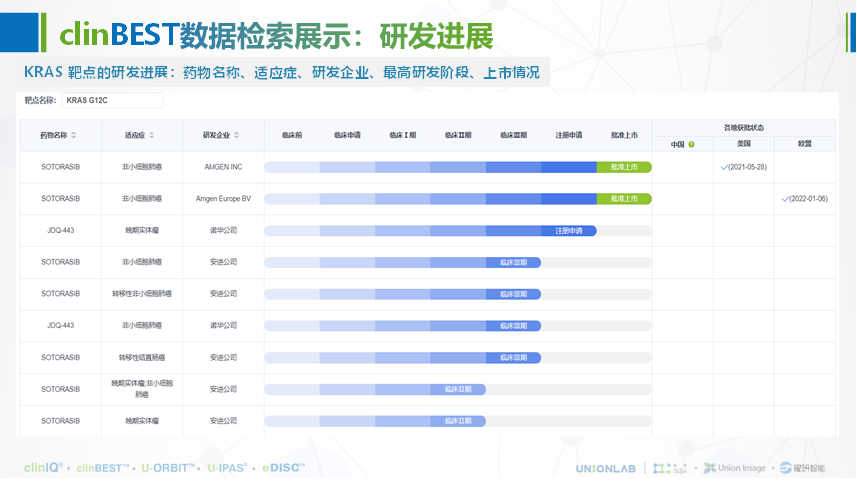
Task: Click the checkmark next to 2022-01-06
Action: tap(785, 199)
